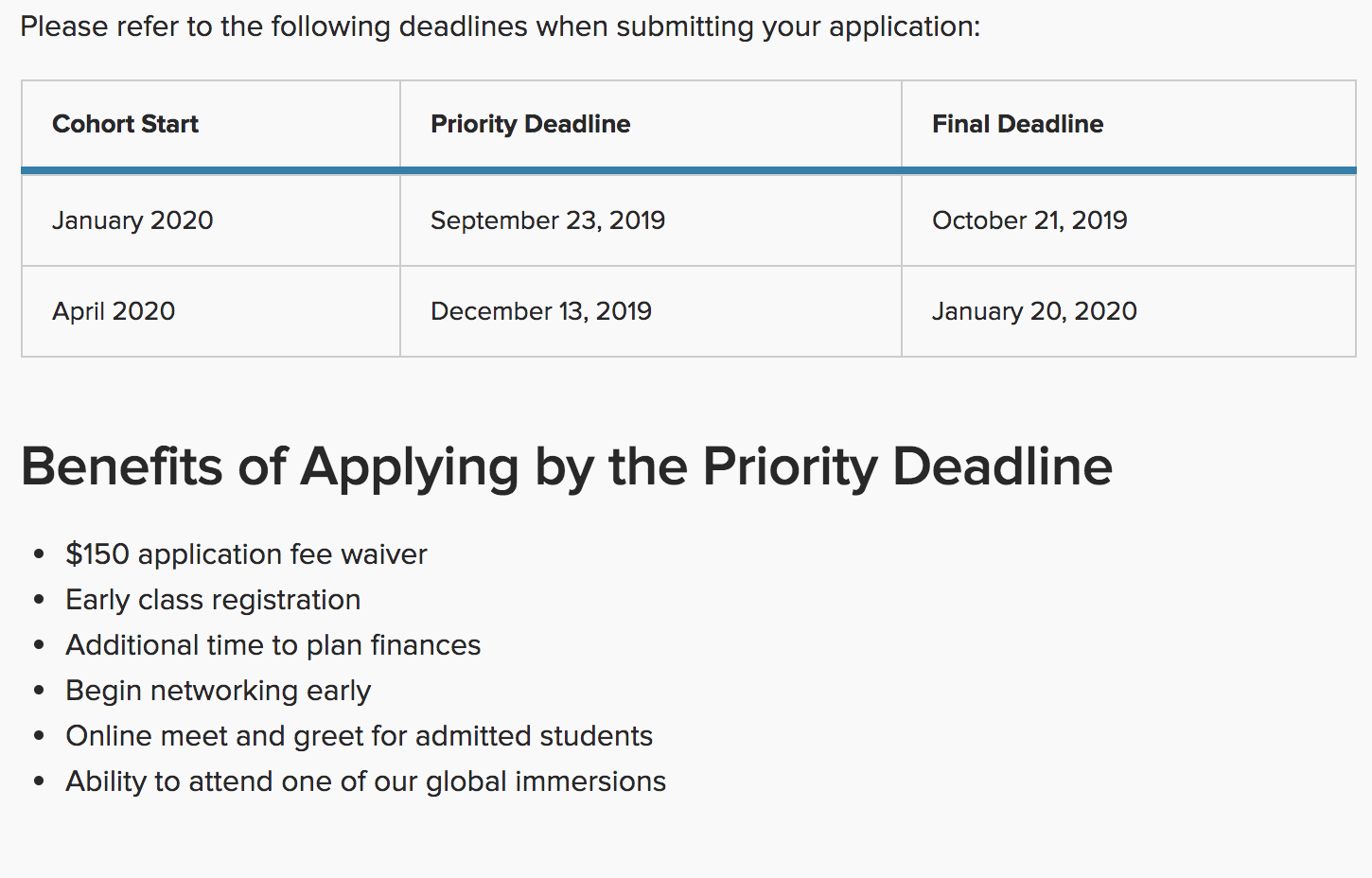Click Additional time to plan finances
Screen dimensions: 1372x878
click(x=273, y=645)
